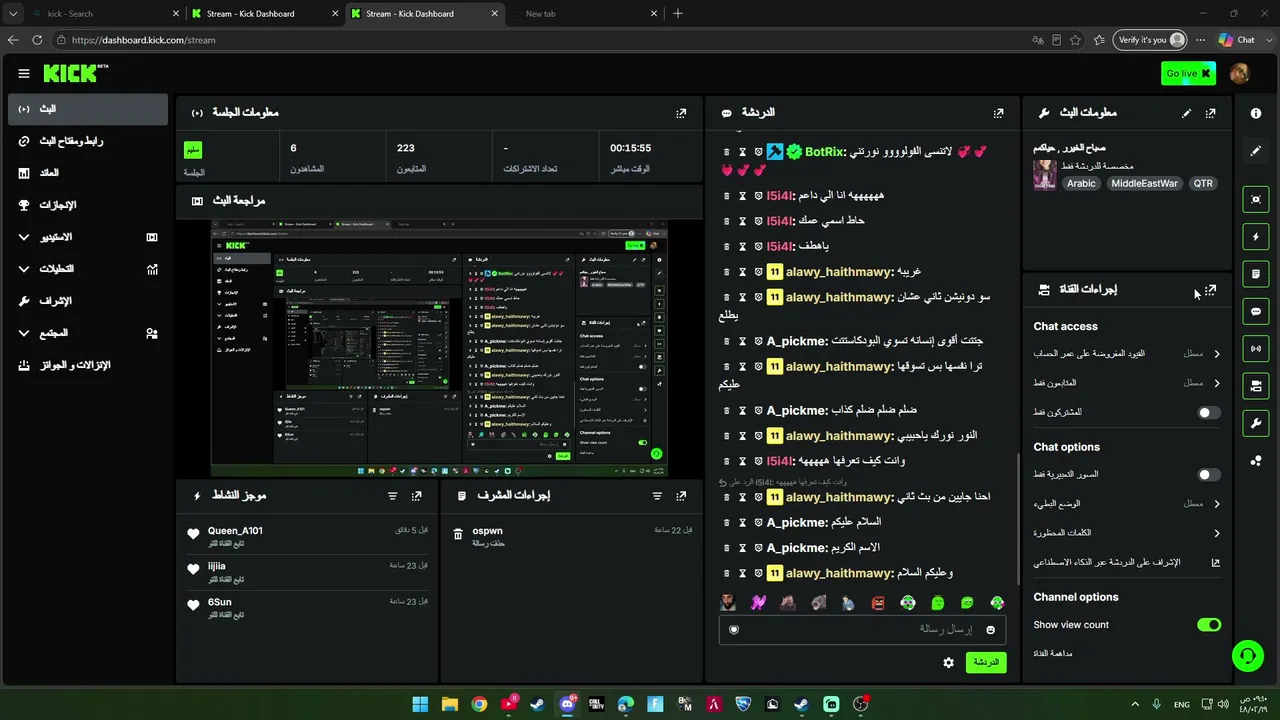Pop out the moderator actions panel
Image resolution: width=1280 pixels, height=720 pixels.
[x=681, y=495]
